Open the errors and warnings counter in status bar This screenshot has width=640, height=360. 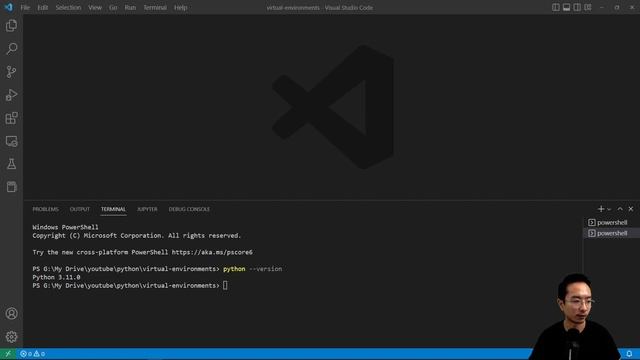pos(33,354)
